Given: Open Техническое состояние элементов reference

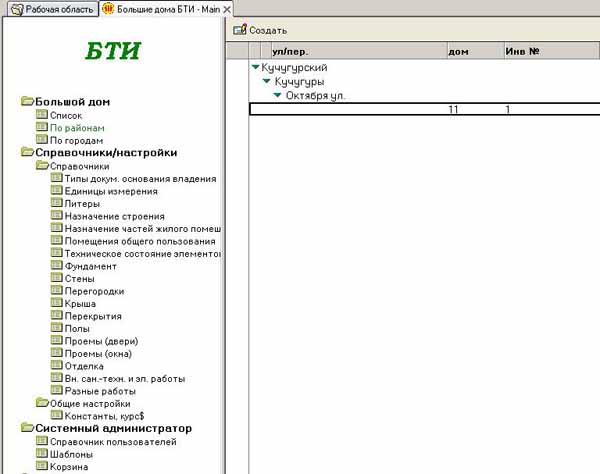Looking at the screenshot, I should click(143, 254).
